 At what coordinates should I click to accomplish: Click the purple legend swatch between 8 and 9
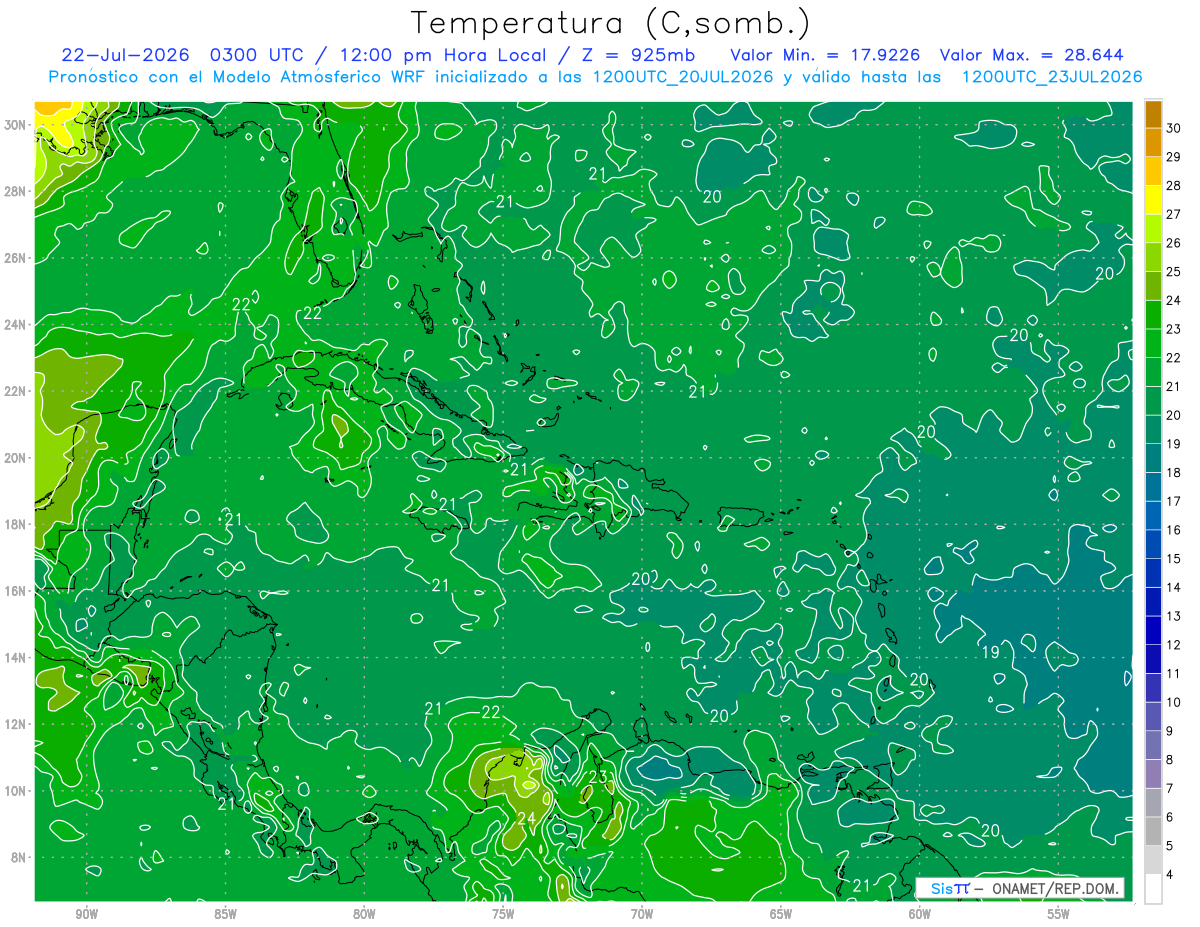1153,745
